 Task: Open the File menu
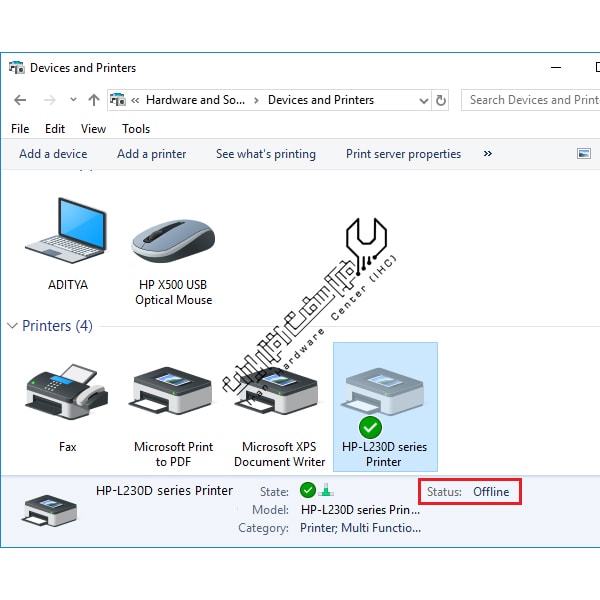click(20, 129)
